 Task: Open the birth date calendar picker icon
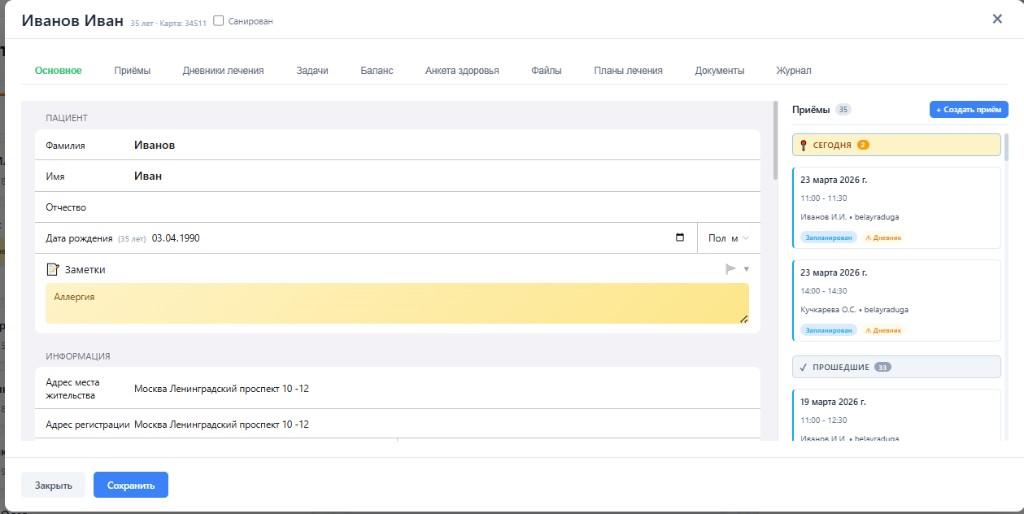tap(680, 238)
